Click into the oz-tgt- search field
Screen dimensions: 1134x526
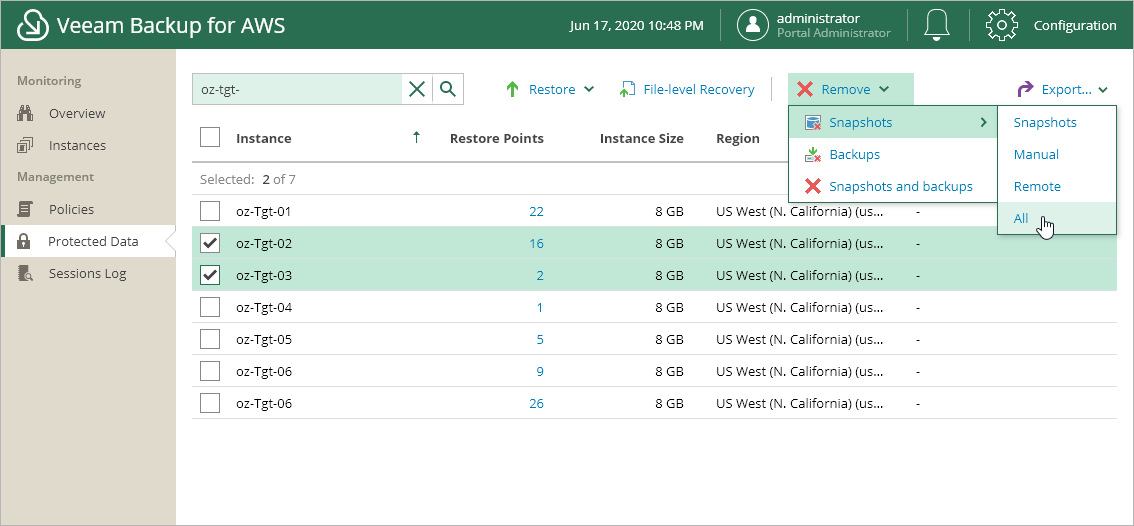click(x=297, y=89)
